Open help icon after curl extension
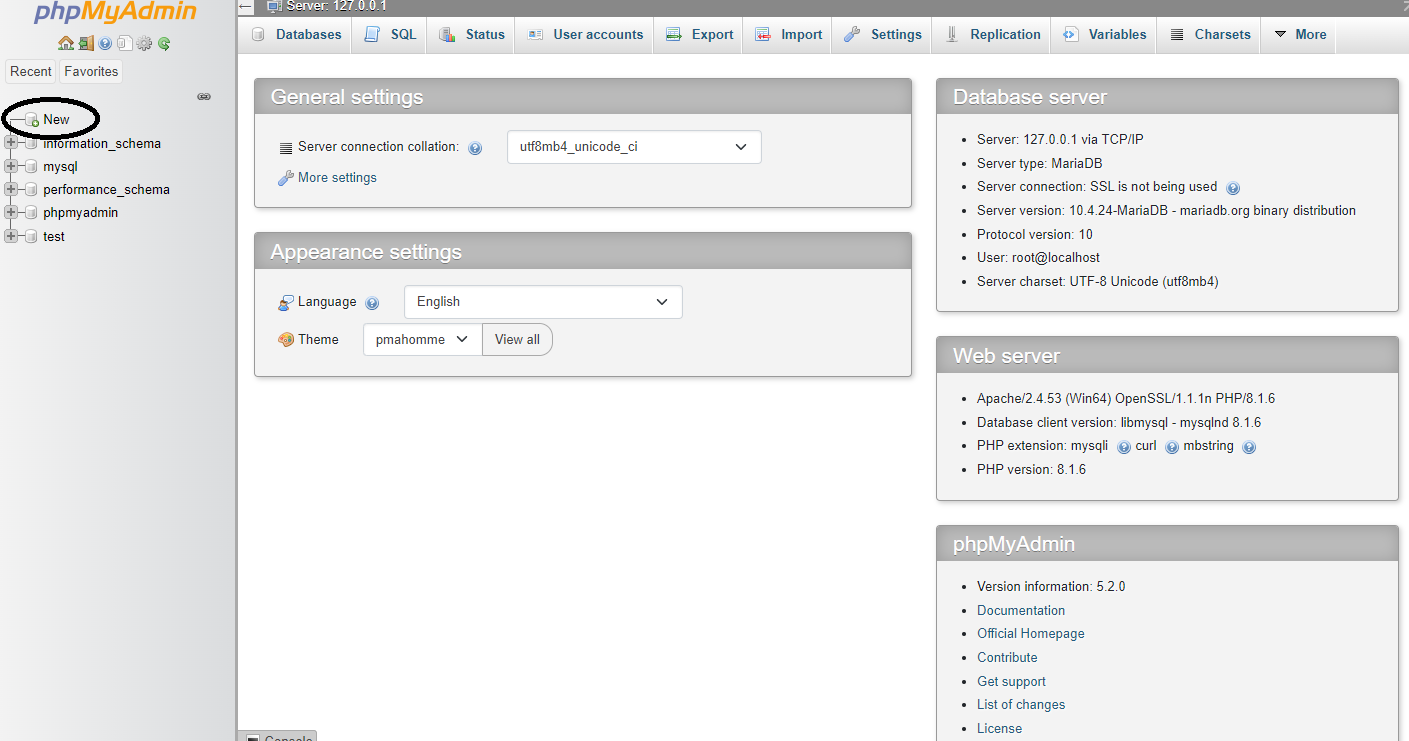 1172,447
